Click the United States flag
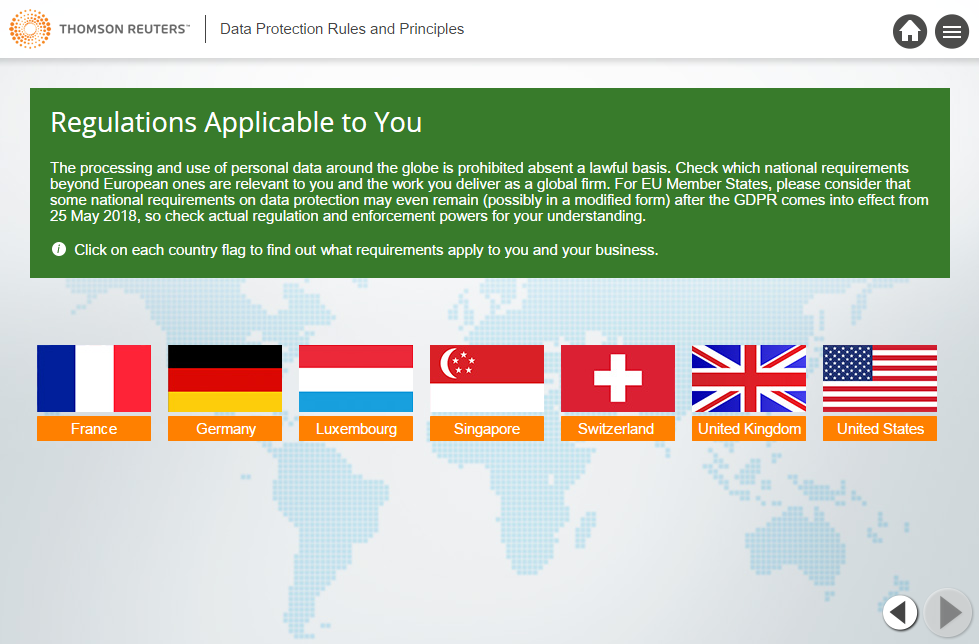The image size is (979, 644). [880, 378]
